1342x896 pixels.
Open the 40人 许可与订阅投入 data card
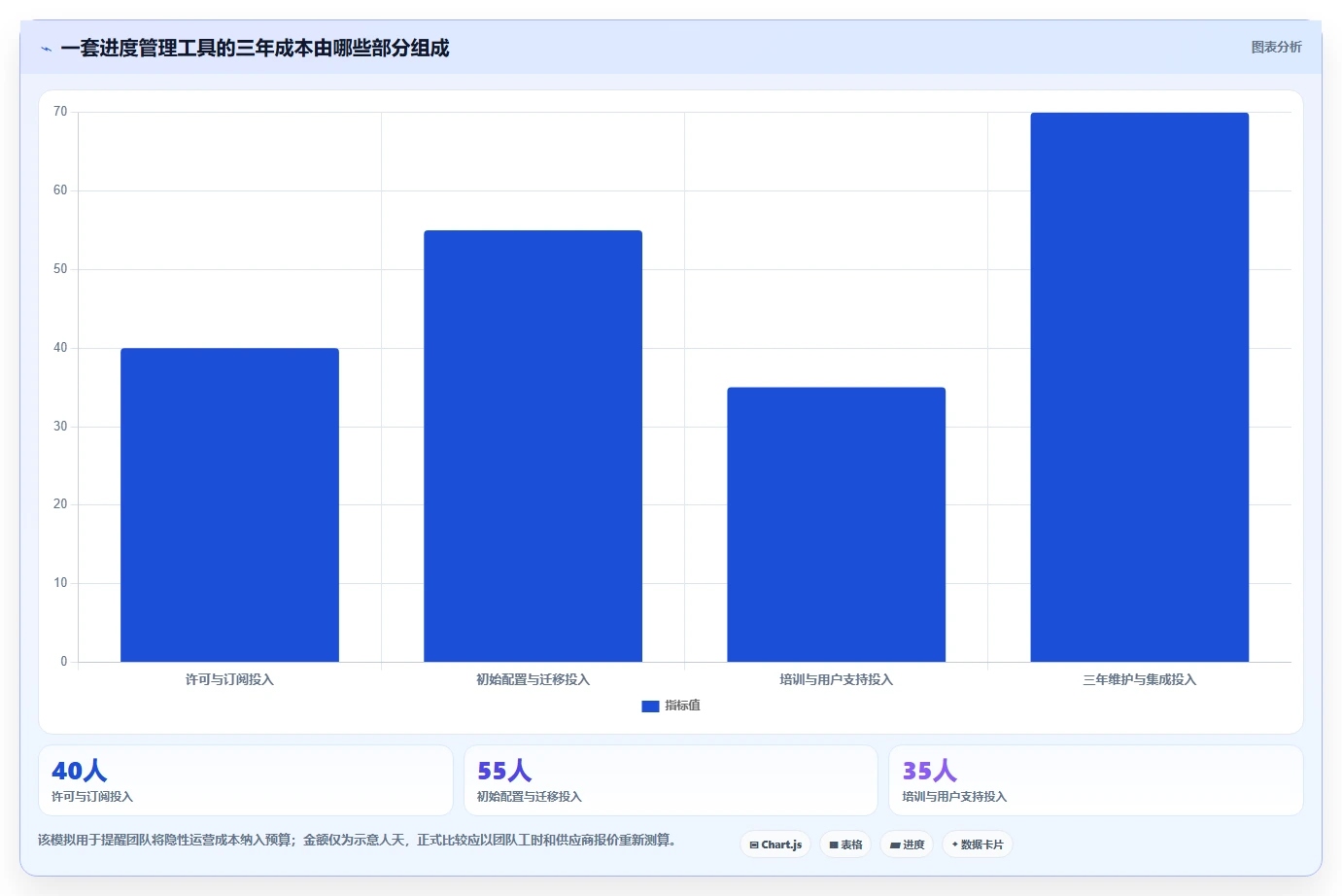tap(246, 780)
